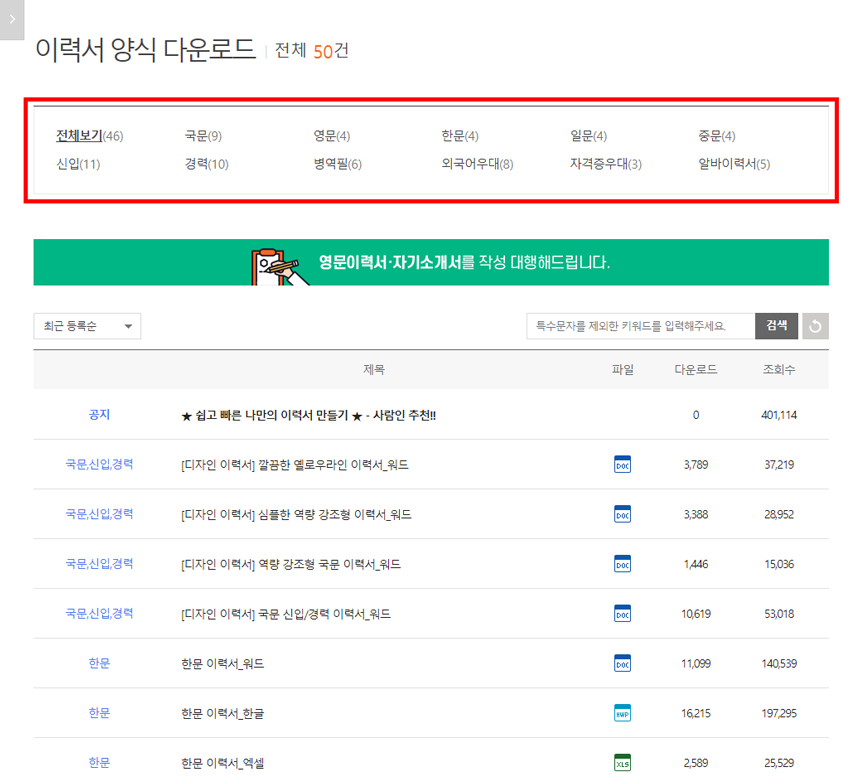Open 역량 강조형 국문 이력서_워드 post

pos(291,564)
